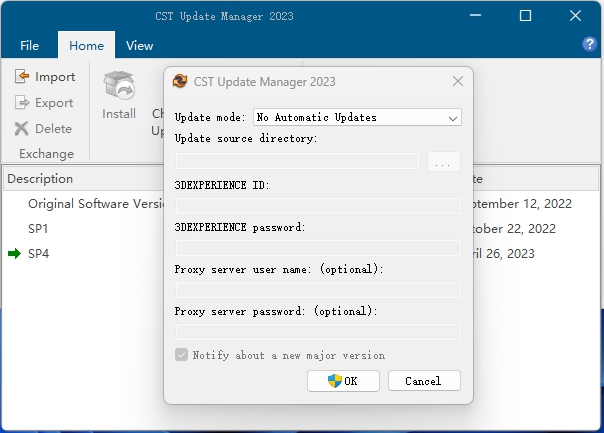Select the Original Software Version row
The width and height of the screenshot is (604, 433).
(96, 204)
